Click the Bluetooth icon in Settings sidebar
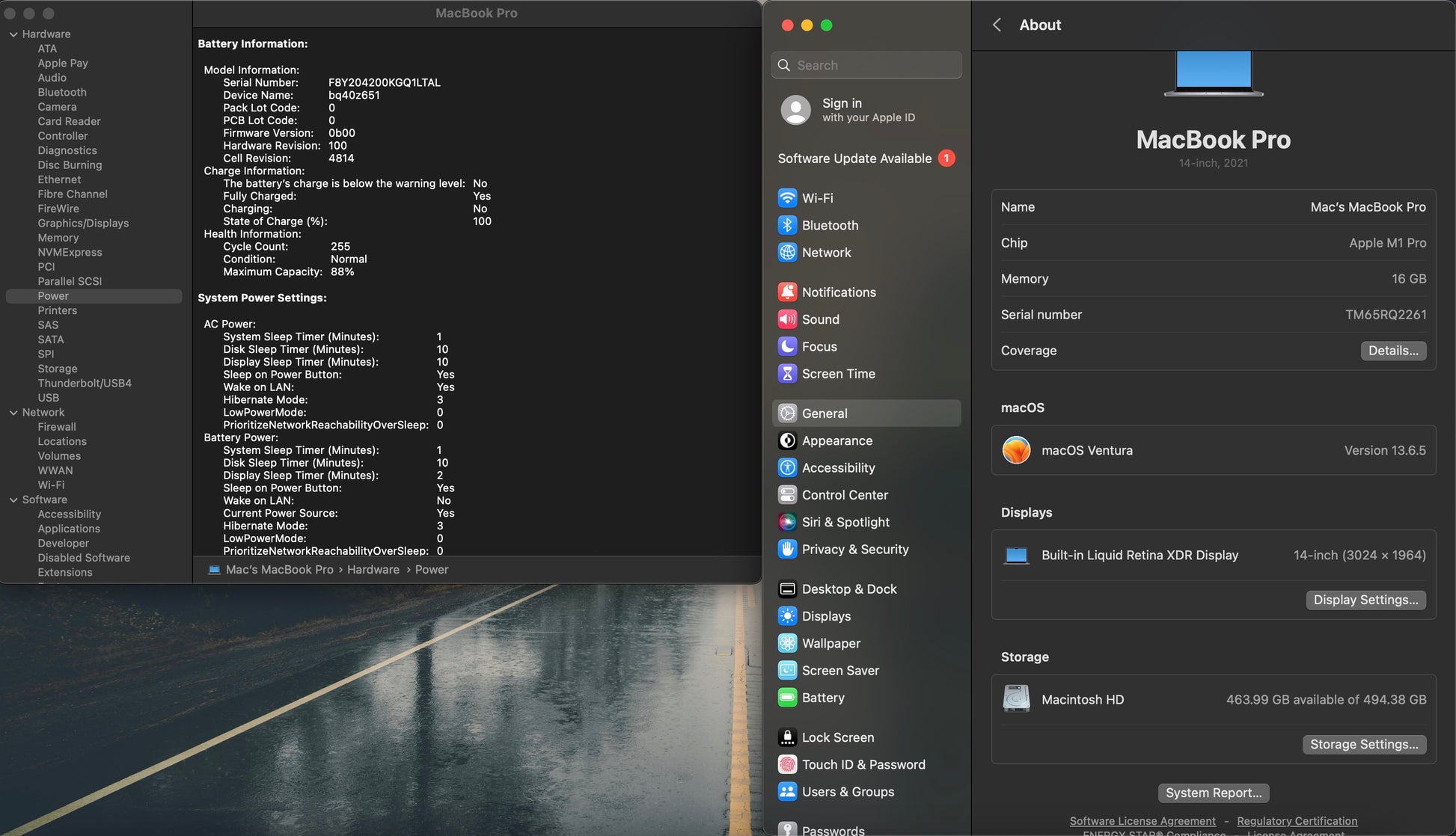 (787, 225)
